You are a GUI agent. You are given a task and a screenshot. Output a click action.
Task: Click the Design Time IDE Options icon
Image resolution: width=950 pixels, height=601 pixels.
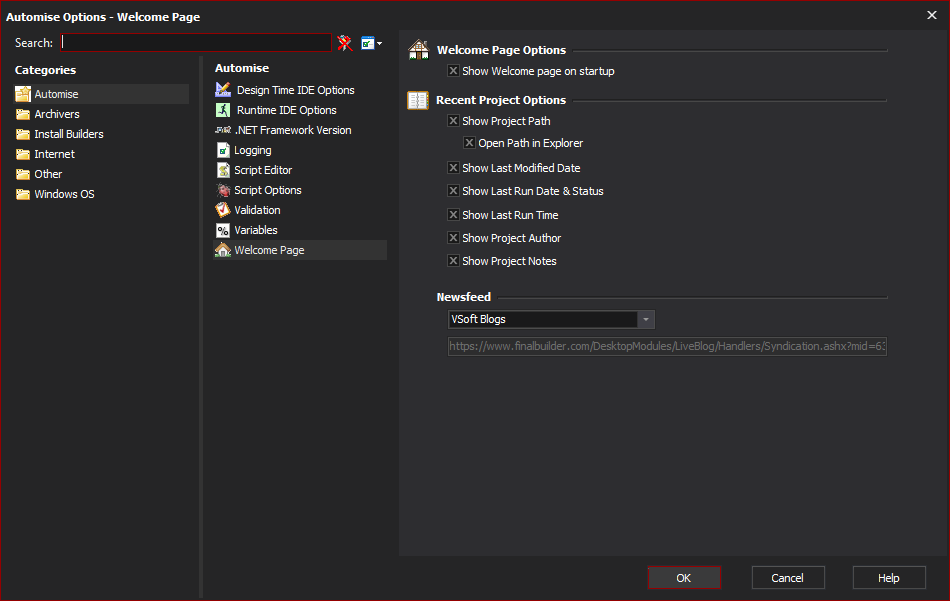pyautogui.click(x=223, y=90)
